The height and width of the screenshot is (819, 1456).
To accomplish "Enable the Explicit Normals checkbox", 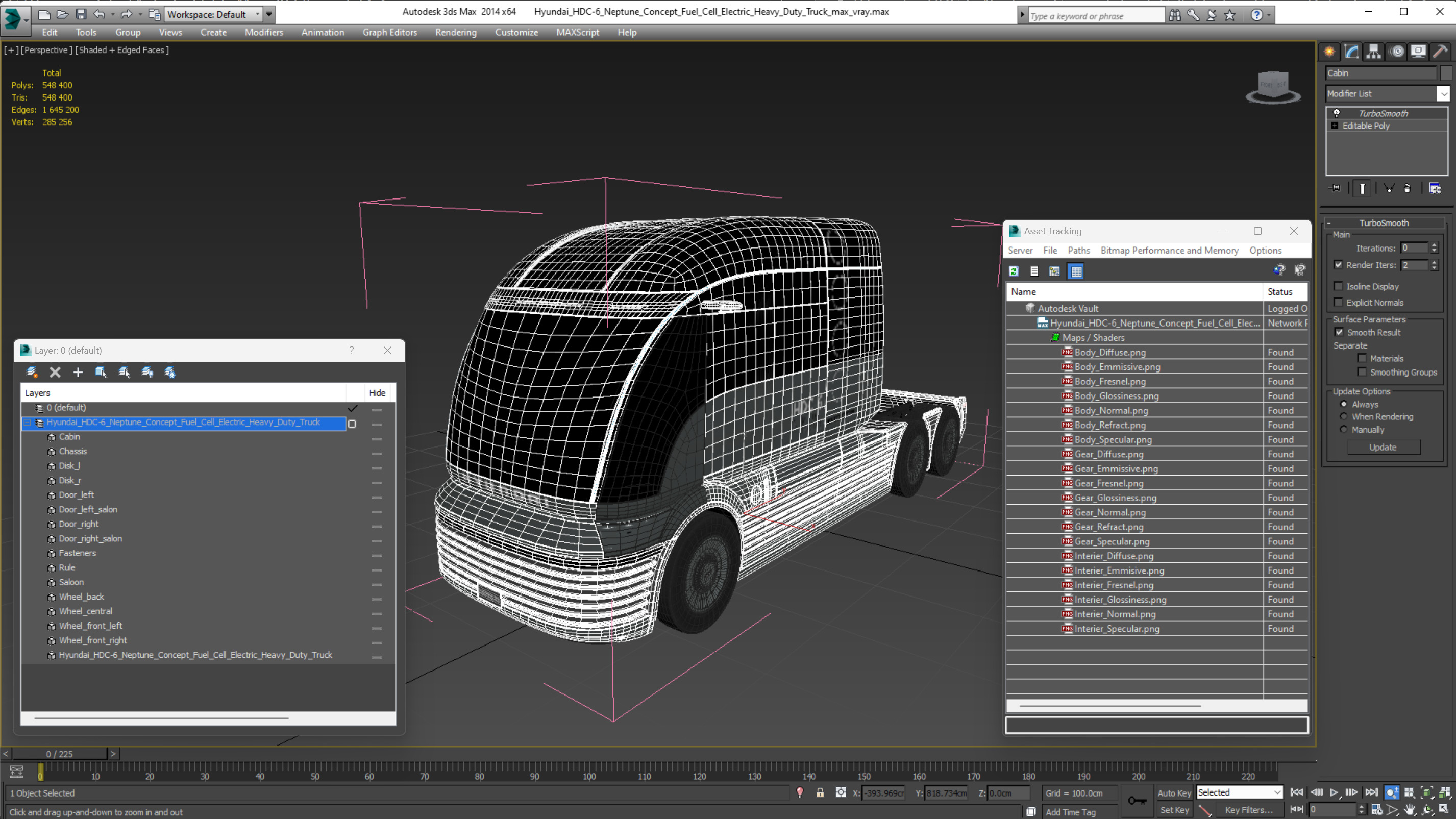I will (x=1339, y=302).
